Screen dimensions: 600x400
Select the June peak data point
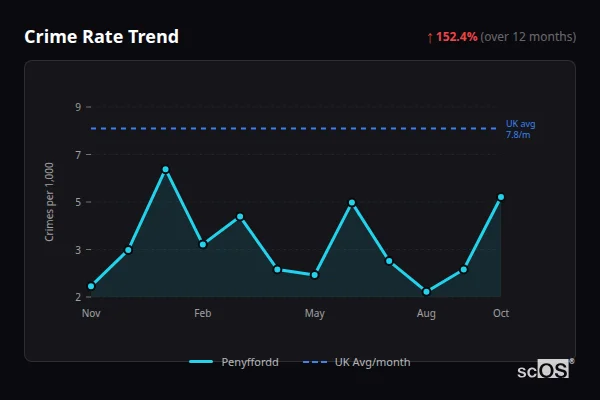click(352, 202)
